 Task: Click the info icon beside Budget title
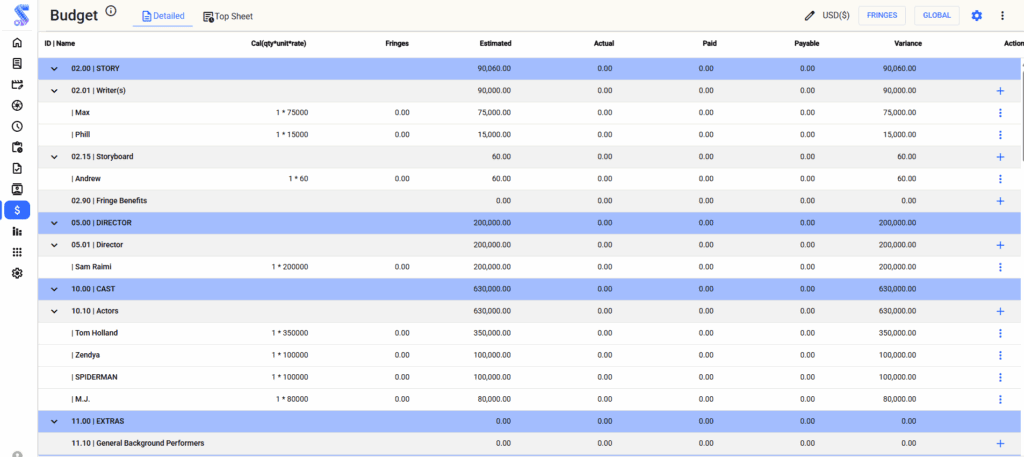[111, 10]
